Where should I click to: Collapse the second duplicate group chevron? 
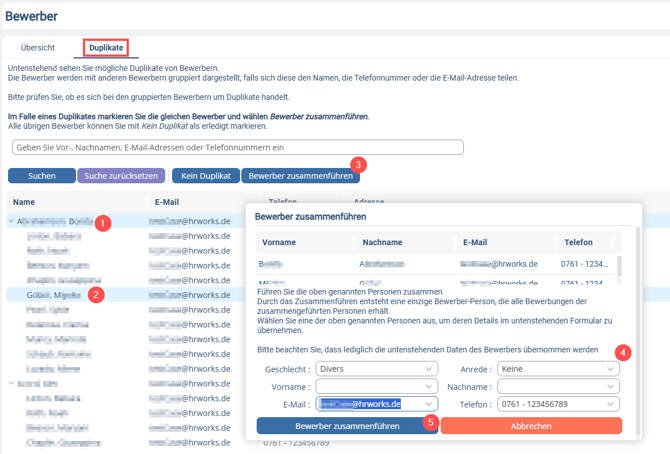(12, 383)
